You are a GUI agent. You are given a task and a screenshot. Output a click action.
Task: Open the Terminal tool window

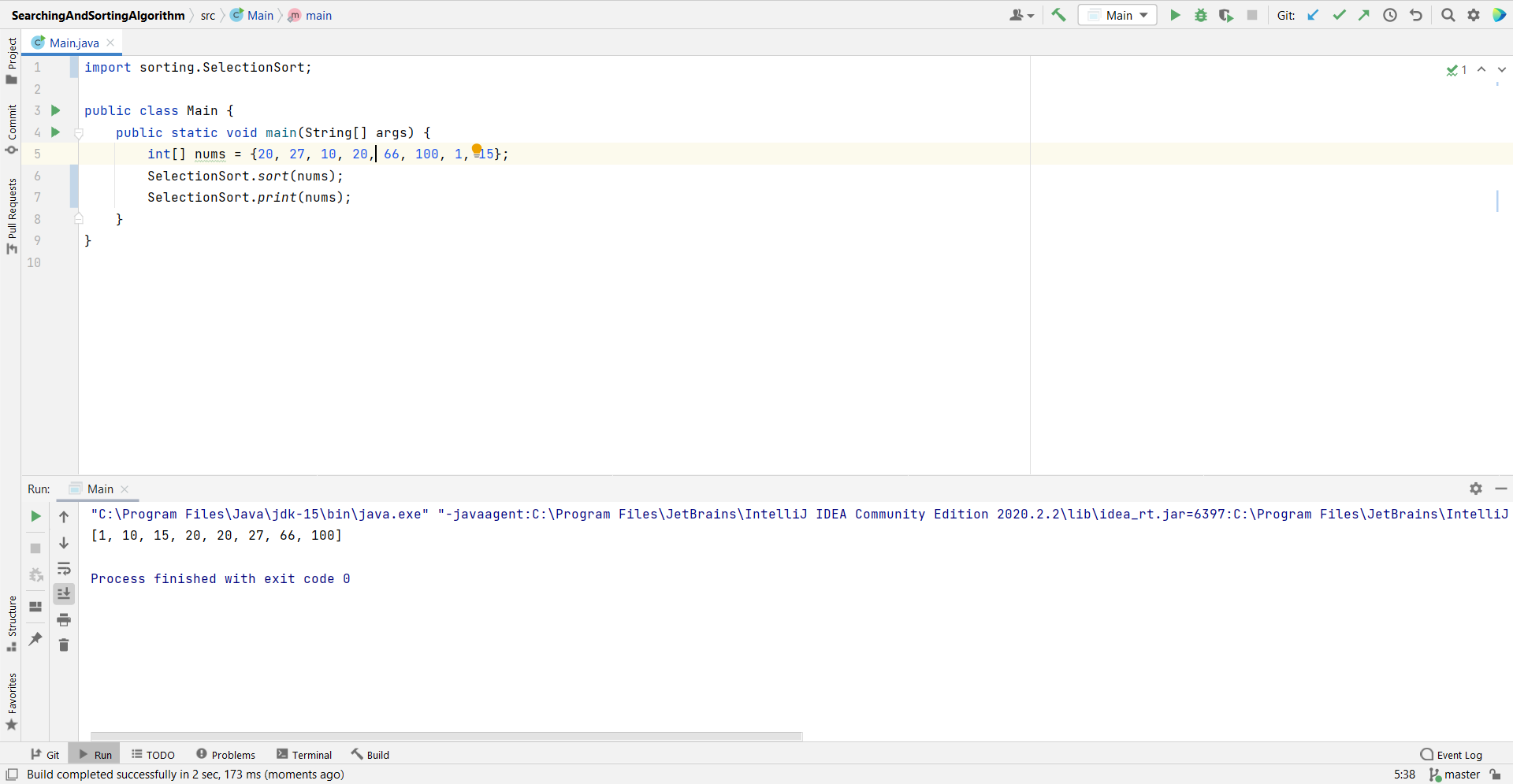(x=304, y=754)
